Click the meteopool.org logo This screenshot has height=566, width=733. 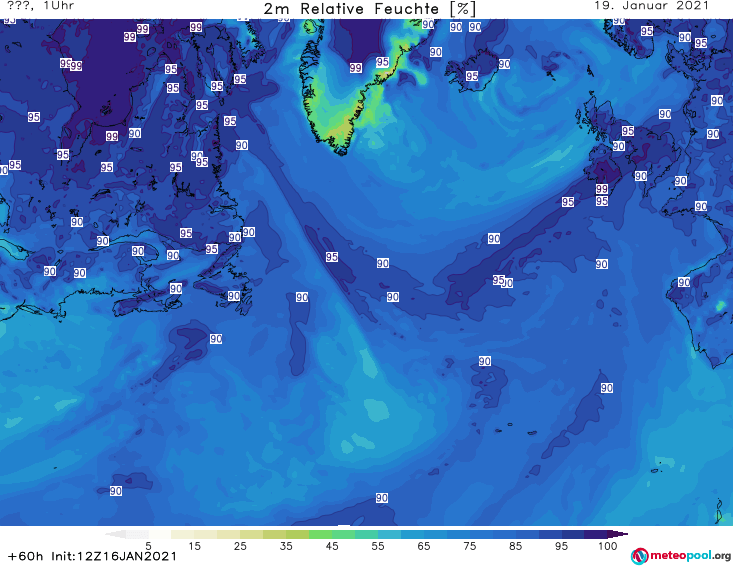coord(681,556)
